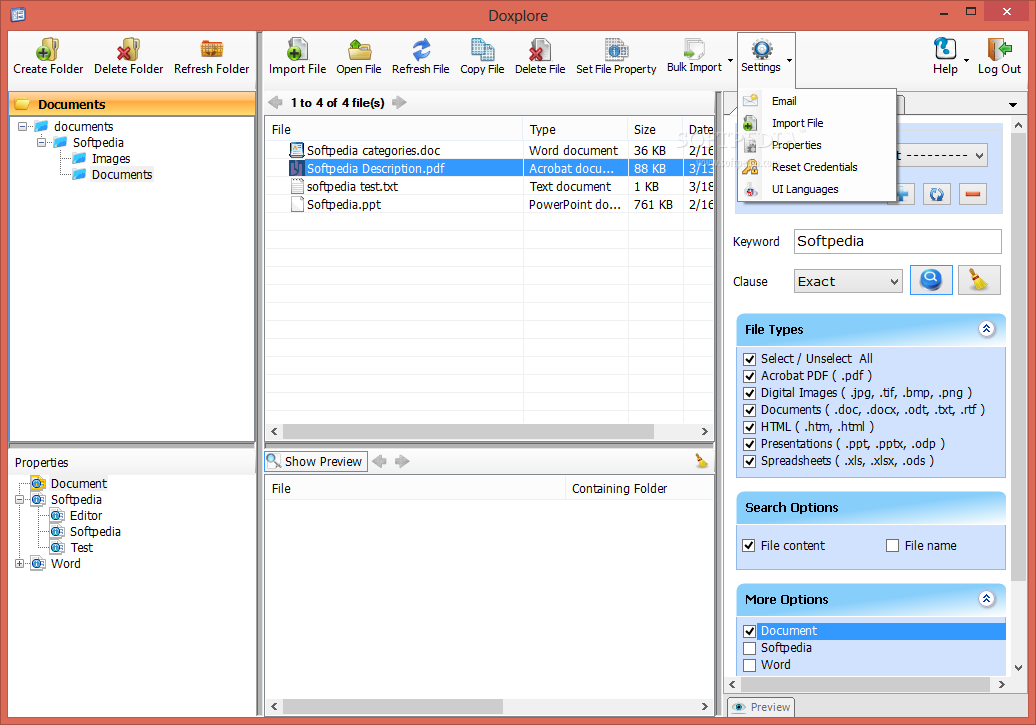Click the Bulk Import toolbar icon
The image size is (1036, 725).
pyautogui.click(x=694, y=49)
